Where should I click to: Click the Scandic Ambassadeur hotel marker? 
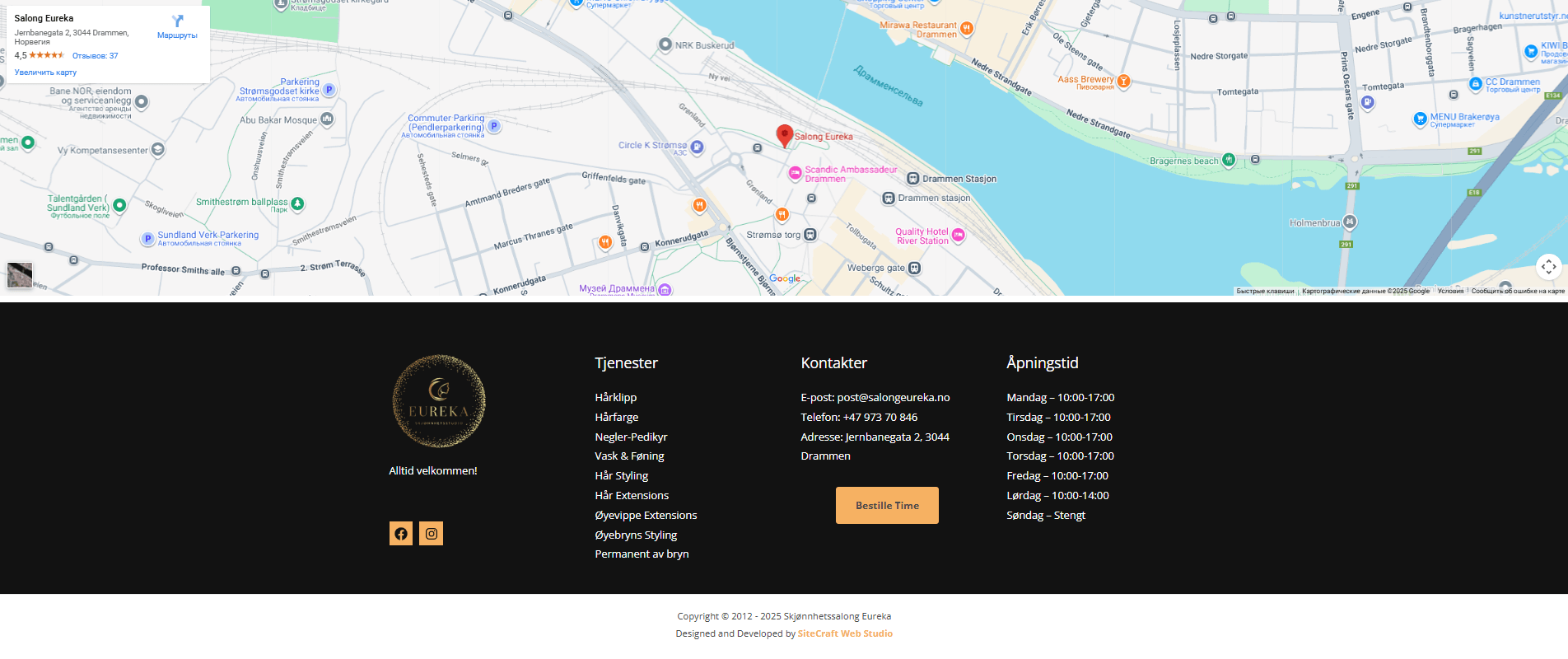[796, 173]
